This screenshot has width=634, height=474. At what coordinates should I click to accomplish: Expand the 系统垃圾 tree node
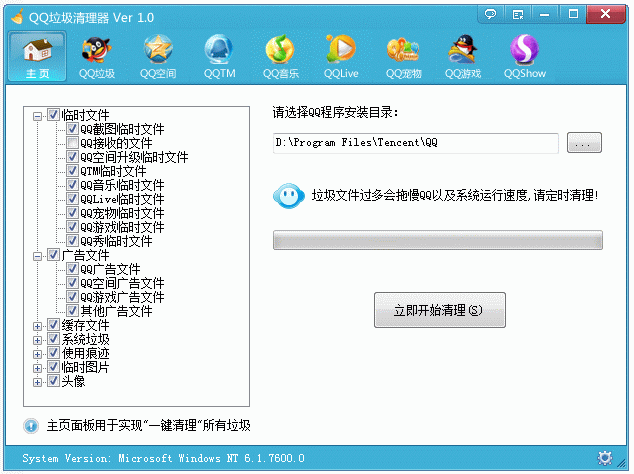[37, 341]
